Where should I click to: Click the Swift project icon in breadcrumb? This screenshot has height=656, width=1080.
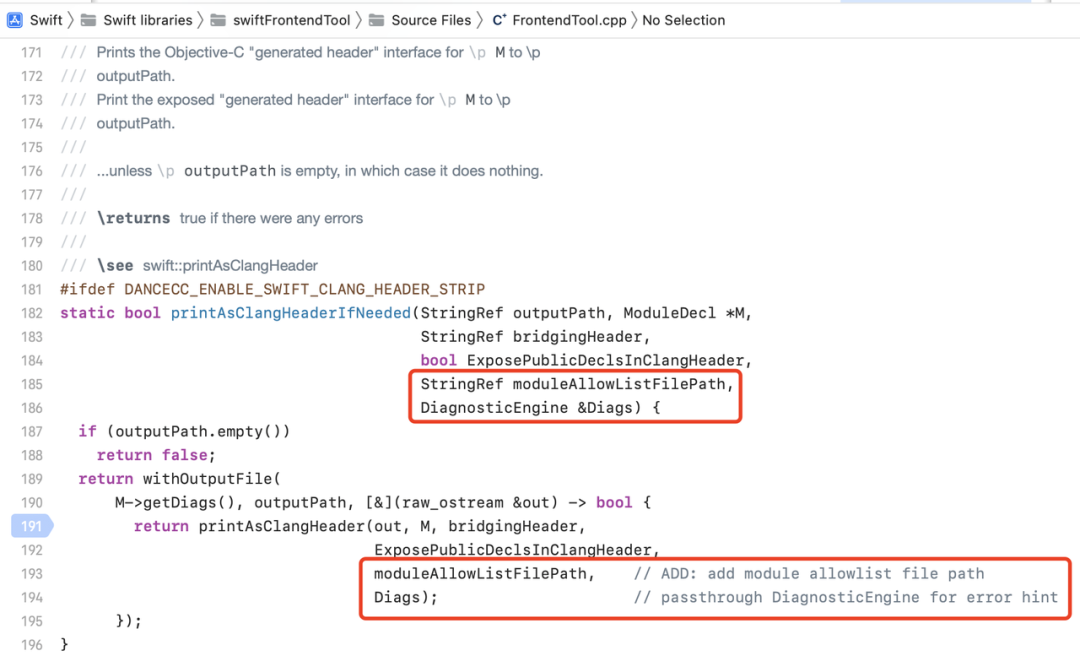tap(14, 20)
